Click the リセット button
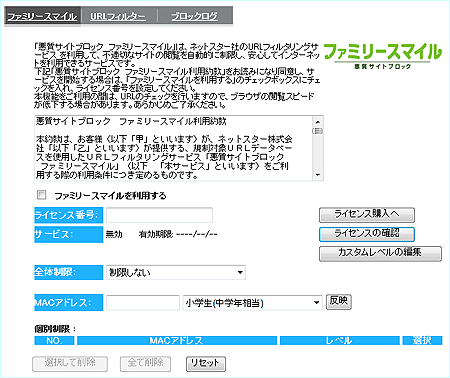The width and height of the screenshot is (450, 378). pos(206,364)
